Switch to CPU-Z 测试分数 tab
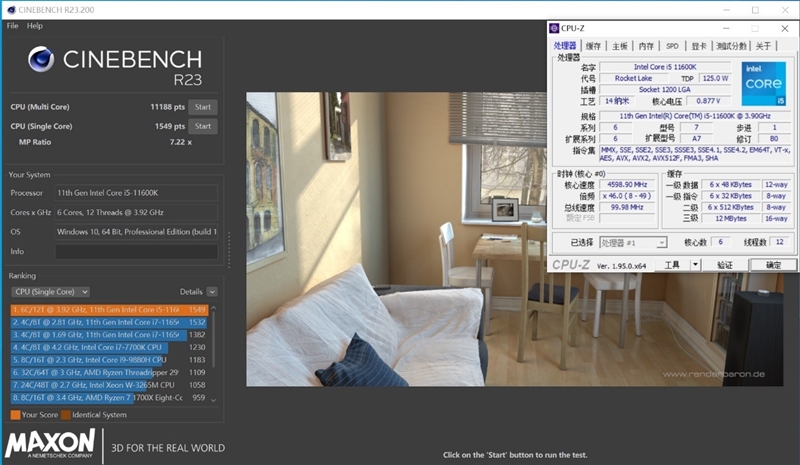This screenshot has width=800, height=465. [731, 46]
